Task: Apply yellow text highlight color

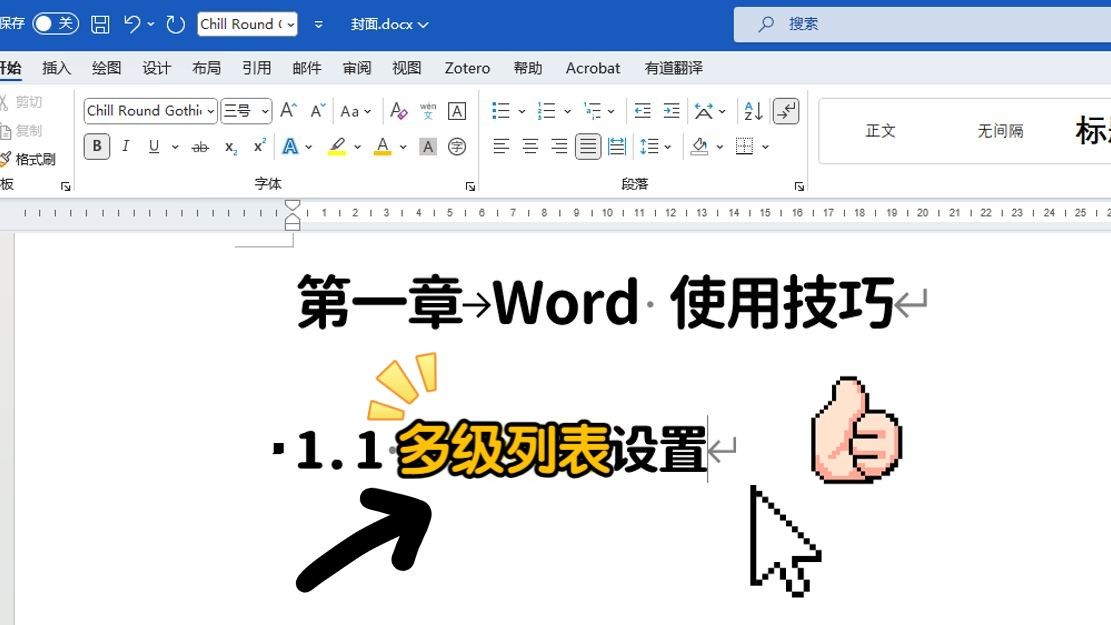Action: pos(337,147)
